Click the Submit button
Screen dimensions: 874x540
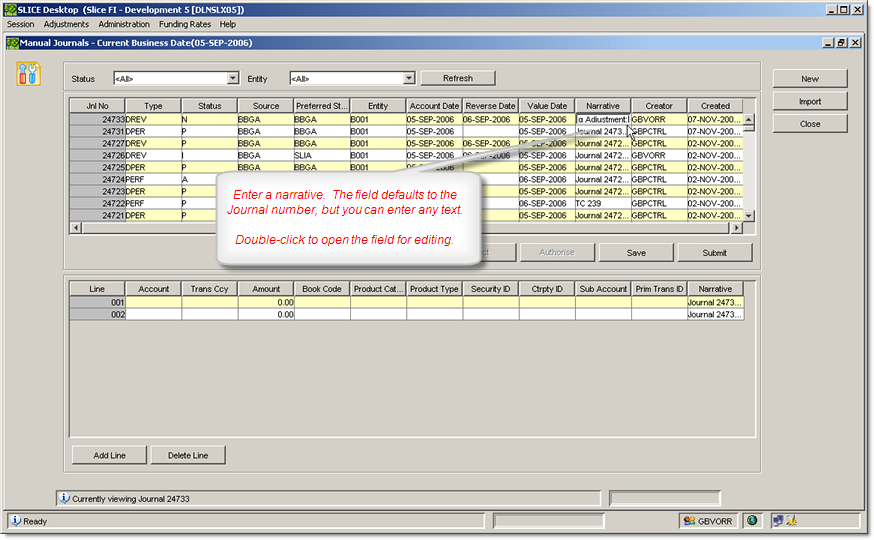click(714, 253)
